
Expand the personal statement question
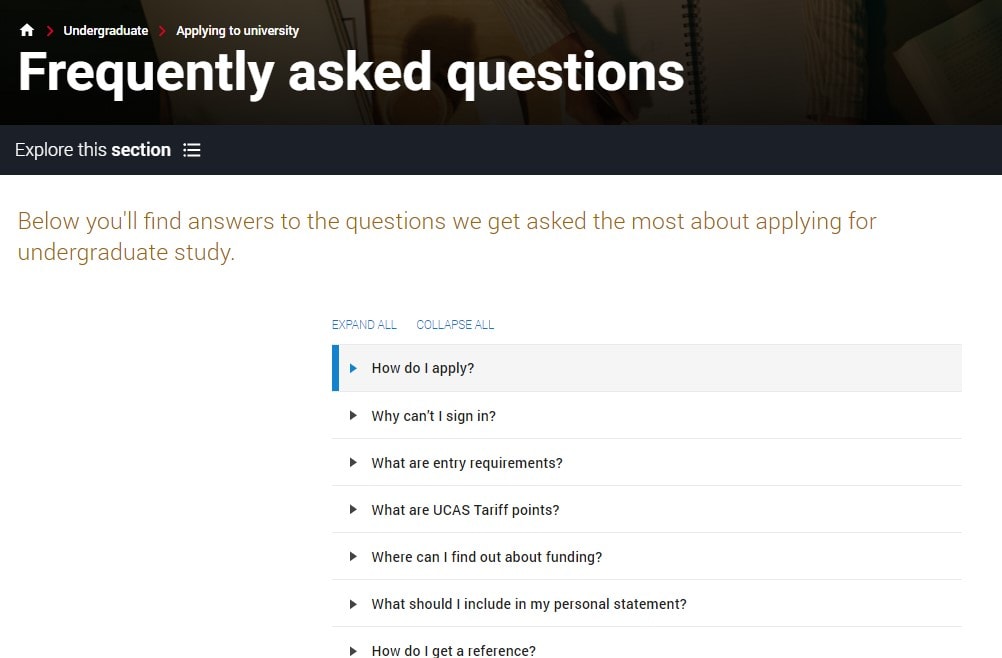pos(529,604)
